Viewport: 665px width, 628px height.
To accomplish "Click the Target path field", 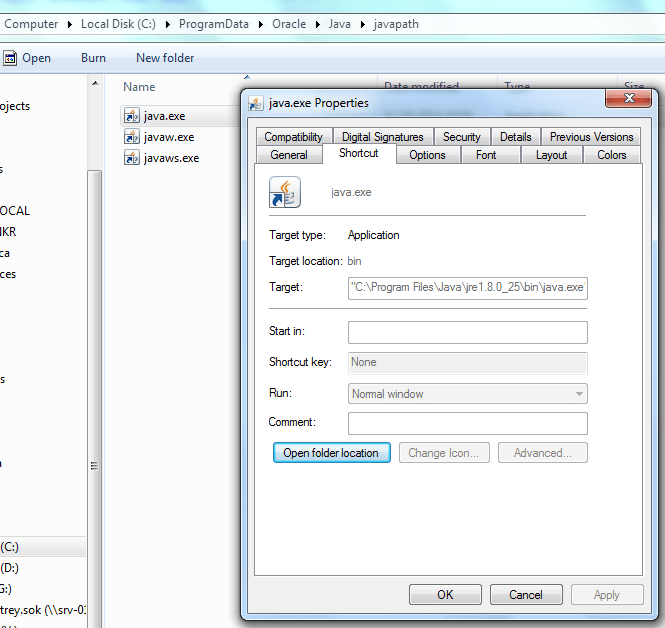I will pyautogui.click(x=468, y=288).
